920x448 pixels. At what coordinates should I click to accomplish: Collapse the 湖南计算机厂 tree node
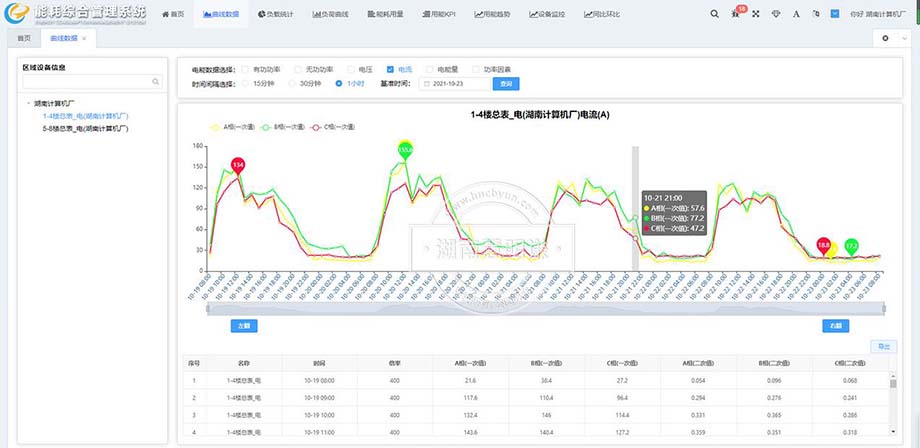(x=28, y=103)
